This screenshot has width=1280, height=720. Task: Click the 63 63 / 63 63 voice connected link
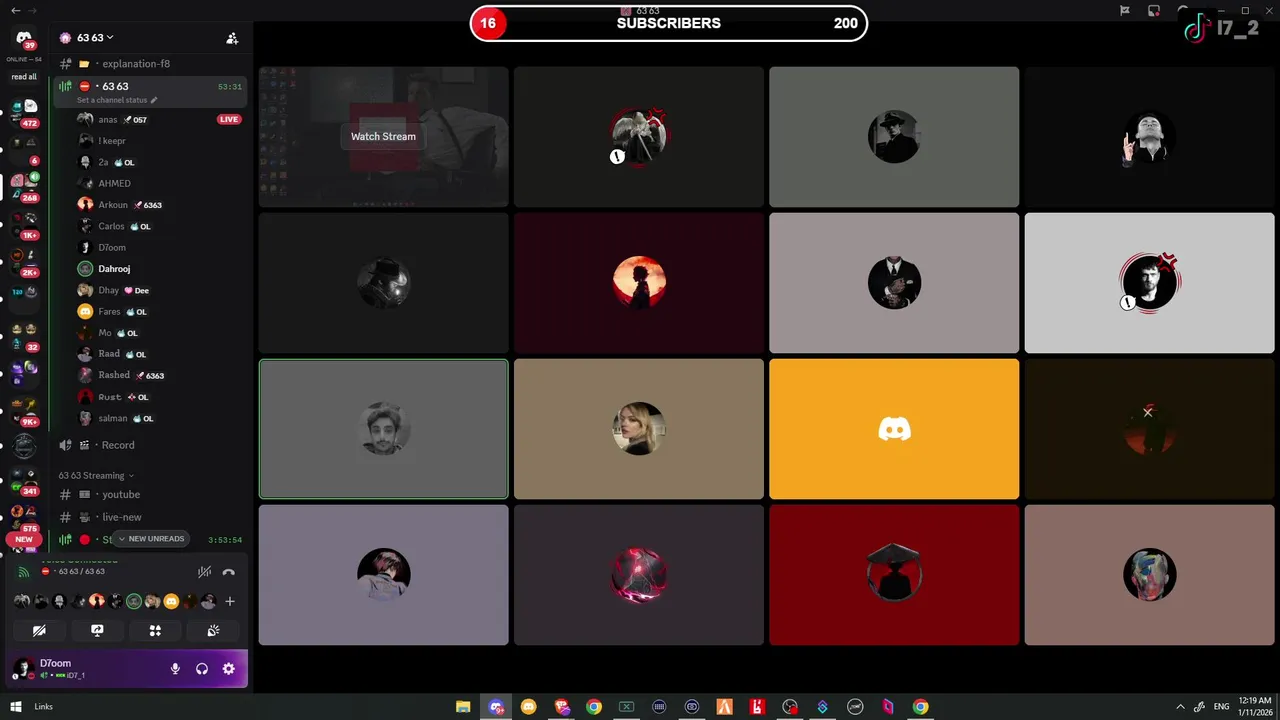(81, 572)
